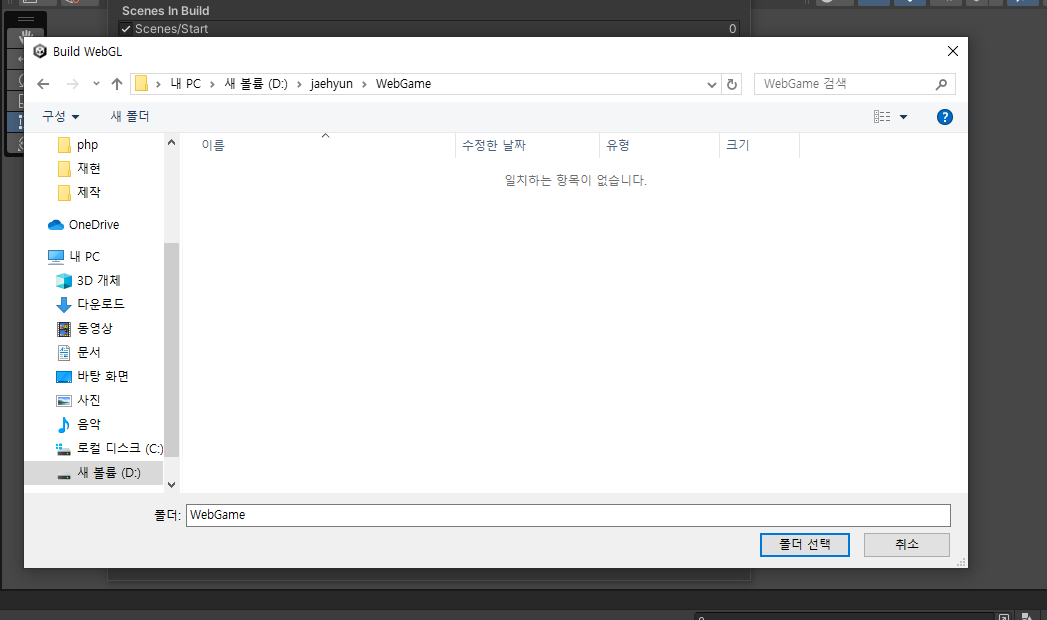Image resolution: width=1047 pixels, height=620 pixels.
Task: Confirm with 폴더 선택 button
Action: 805,545
